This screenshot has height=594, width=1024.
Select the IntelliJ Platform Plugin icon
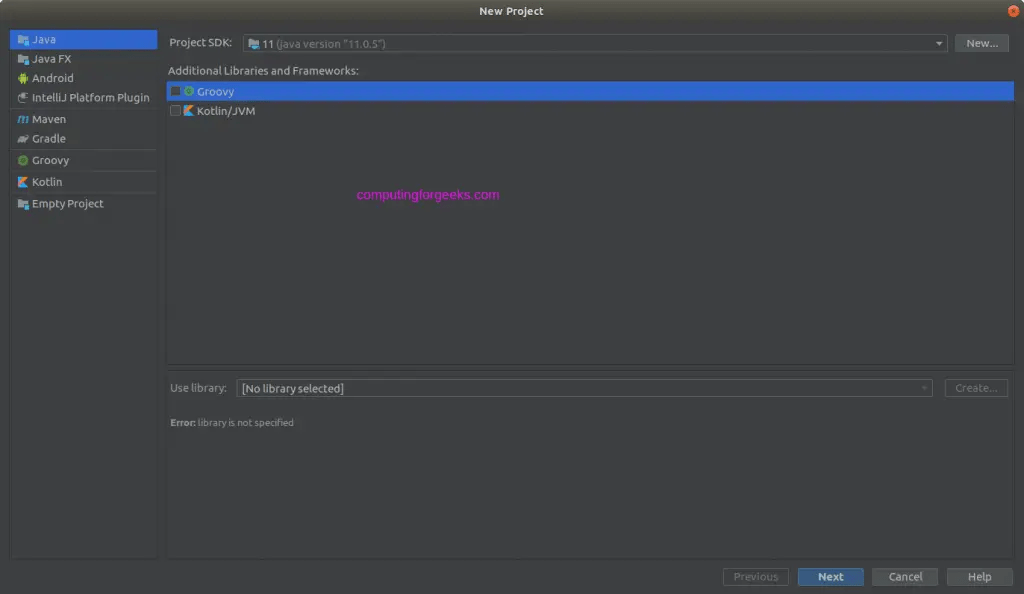pos(23,98)
